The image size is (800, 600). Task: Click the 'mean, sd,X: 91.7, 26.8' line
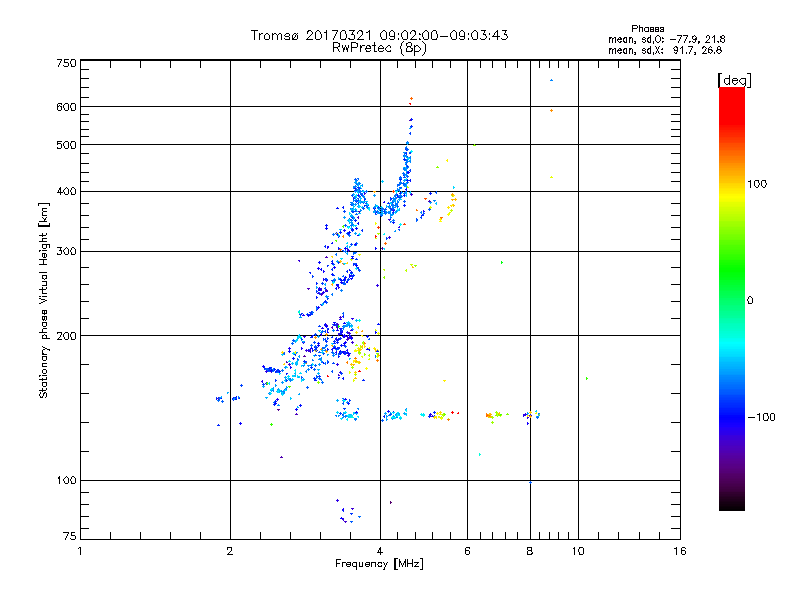coord(665,50)
